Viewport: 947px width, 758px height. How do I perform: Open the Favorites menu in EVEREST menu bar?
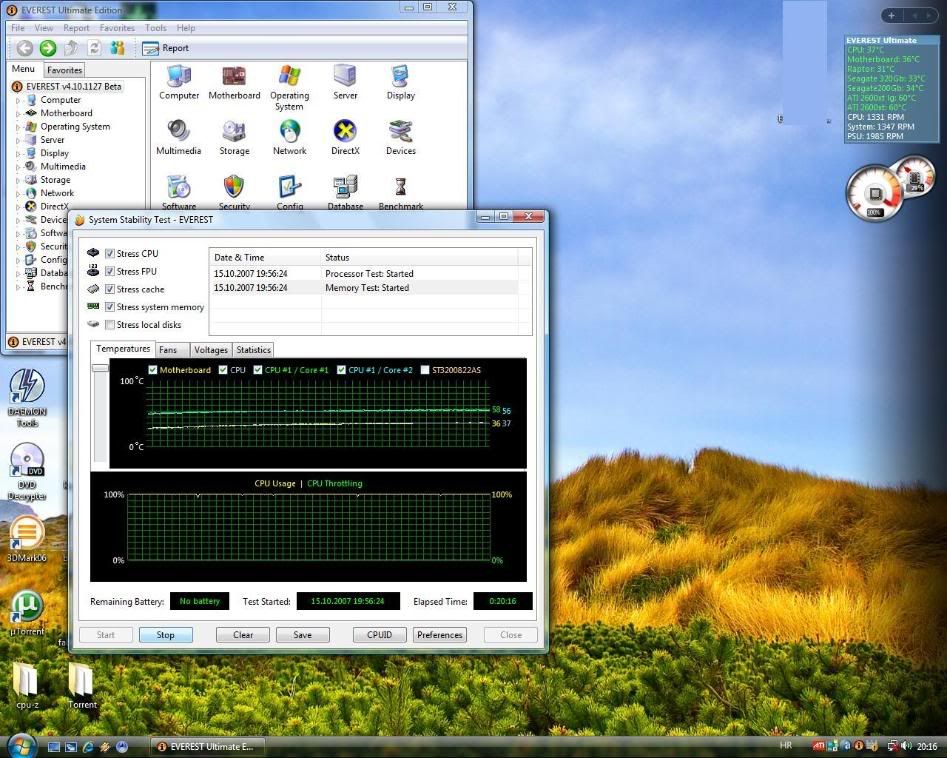(117, 28)
